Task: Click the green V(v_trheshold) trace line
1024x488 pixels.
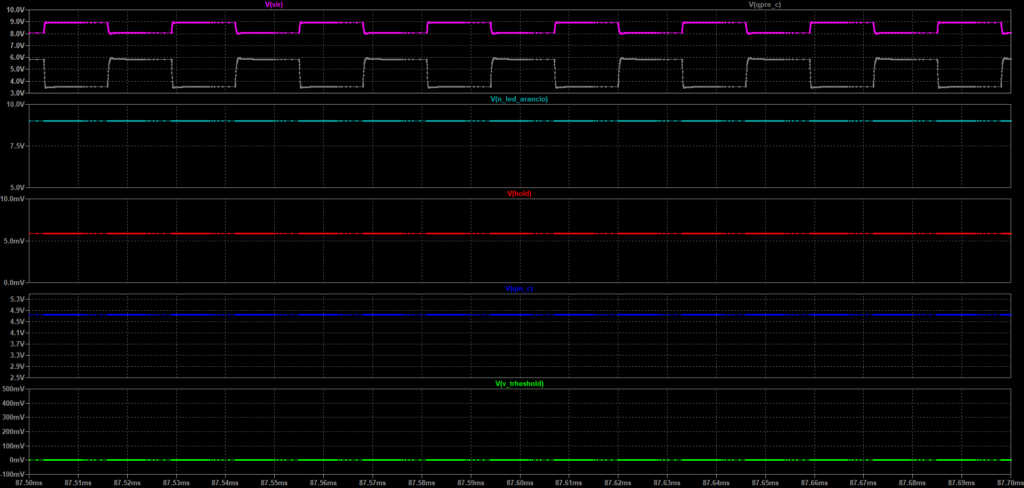Action: click(520, 460)
